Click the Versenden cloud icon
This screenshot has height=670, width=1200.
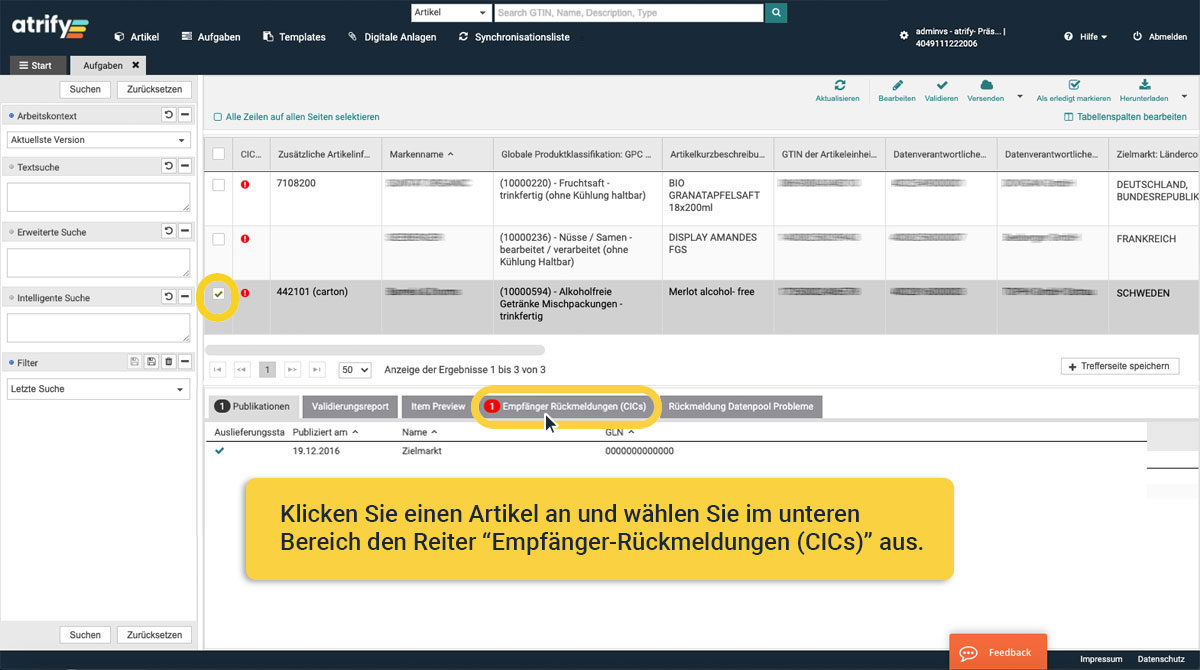[x=986, y=86]
